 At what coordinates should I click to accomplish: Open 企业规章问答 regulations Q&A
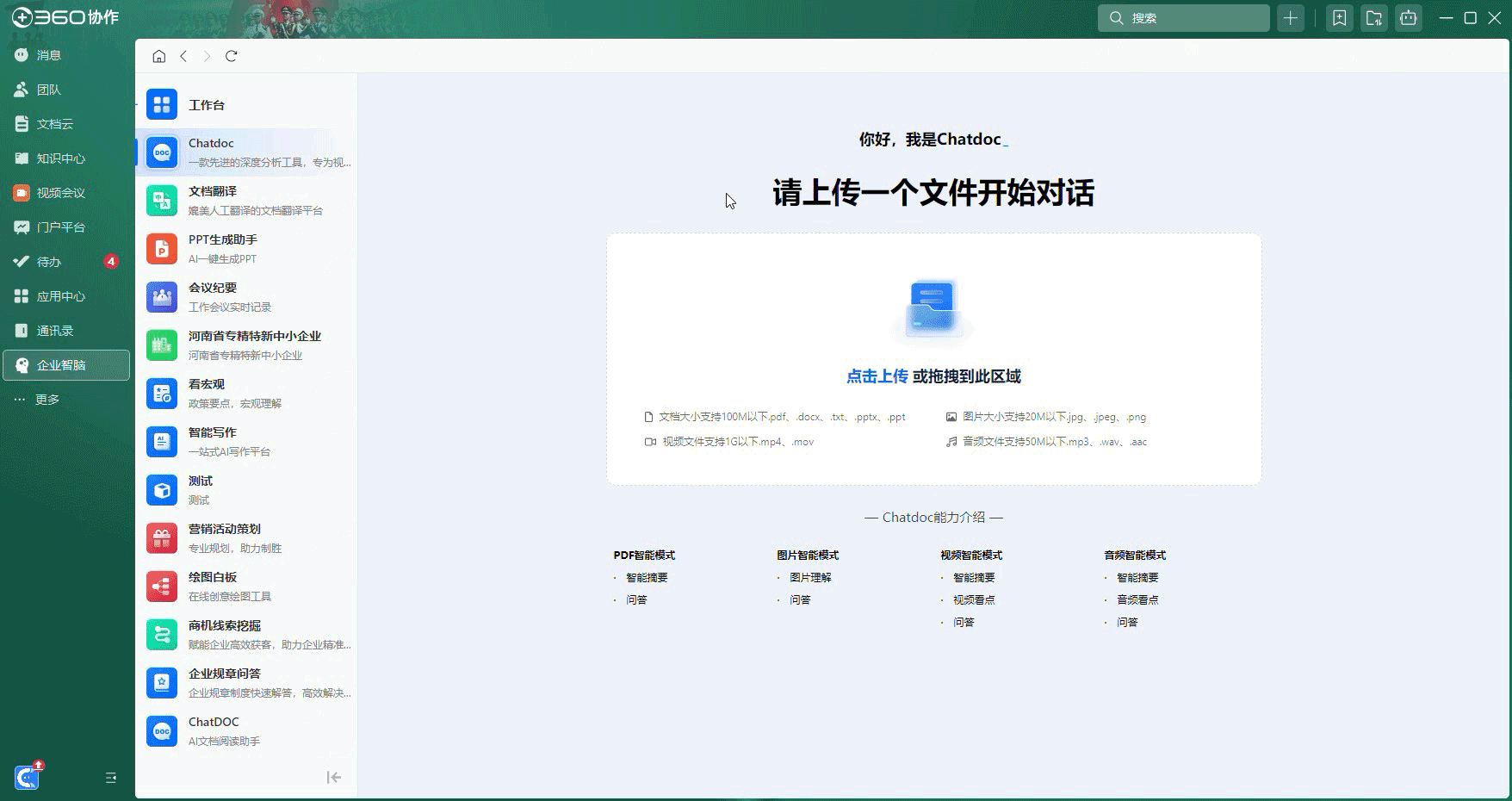point(246,683)
